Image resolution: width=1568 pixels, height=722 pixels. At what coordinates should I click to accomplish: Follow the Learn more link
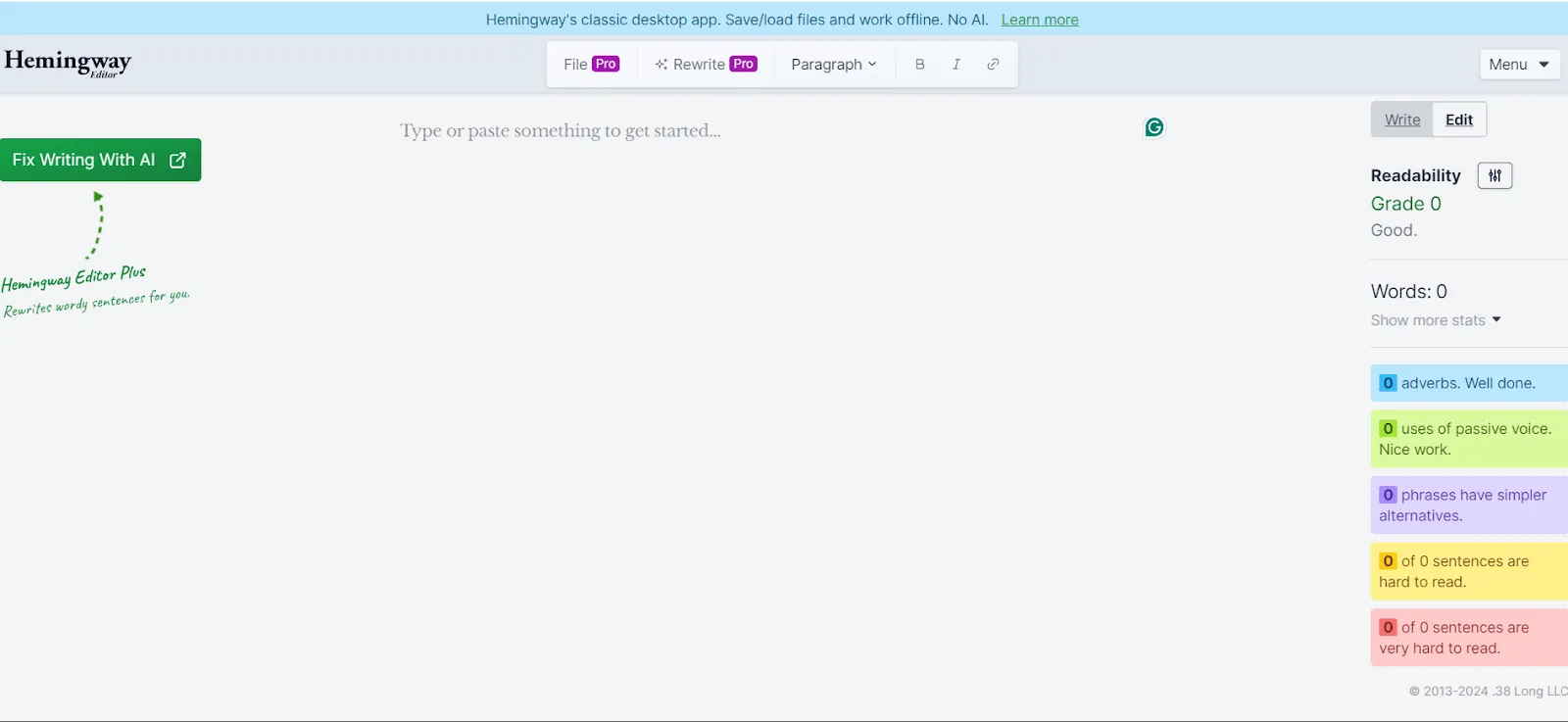point(1040,20)
